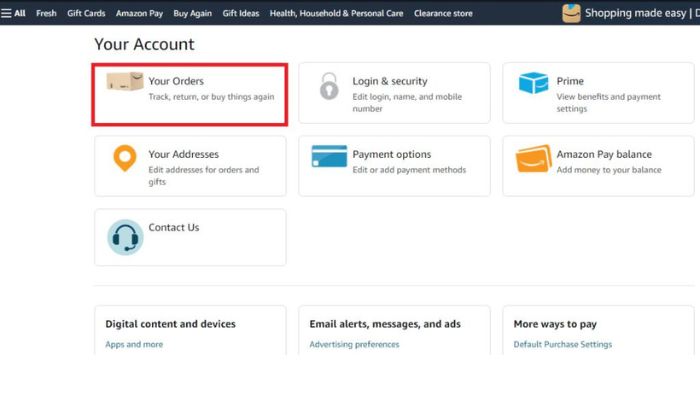Screen dimensions: 700x400
Task: Open the Prime card heading
Action: [570, 81]
